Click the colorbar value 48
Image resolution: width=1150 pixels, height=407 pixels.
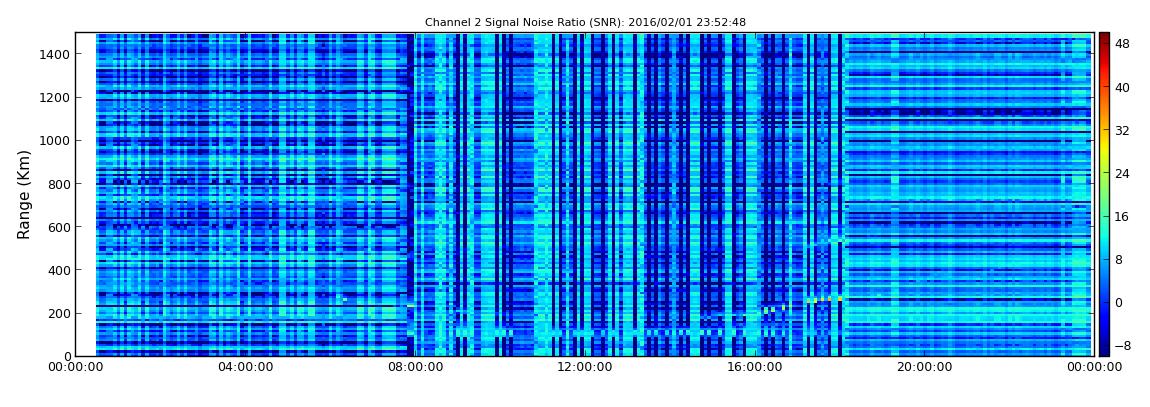coord(1121,44)
